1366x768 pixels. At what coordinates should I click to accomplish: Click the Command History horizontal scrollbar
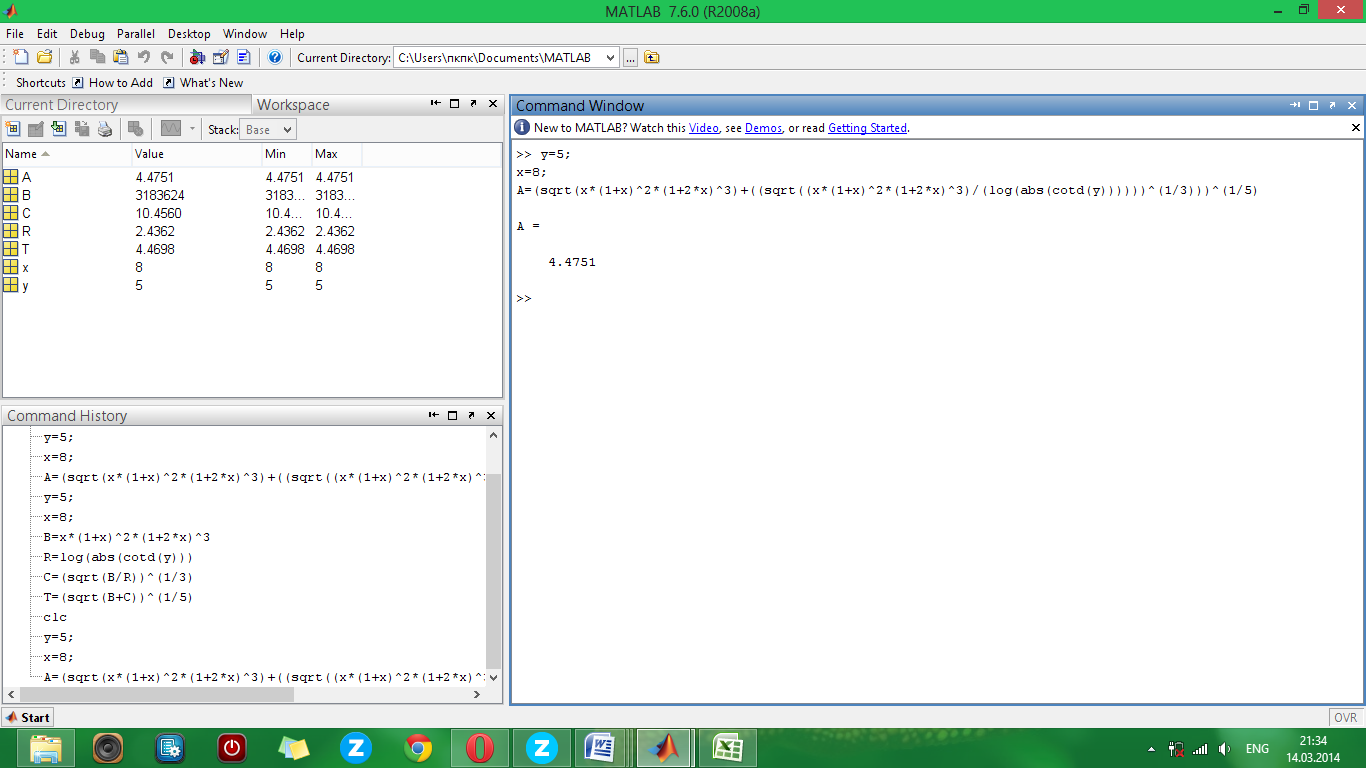(x=158, y=694)
